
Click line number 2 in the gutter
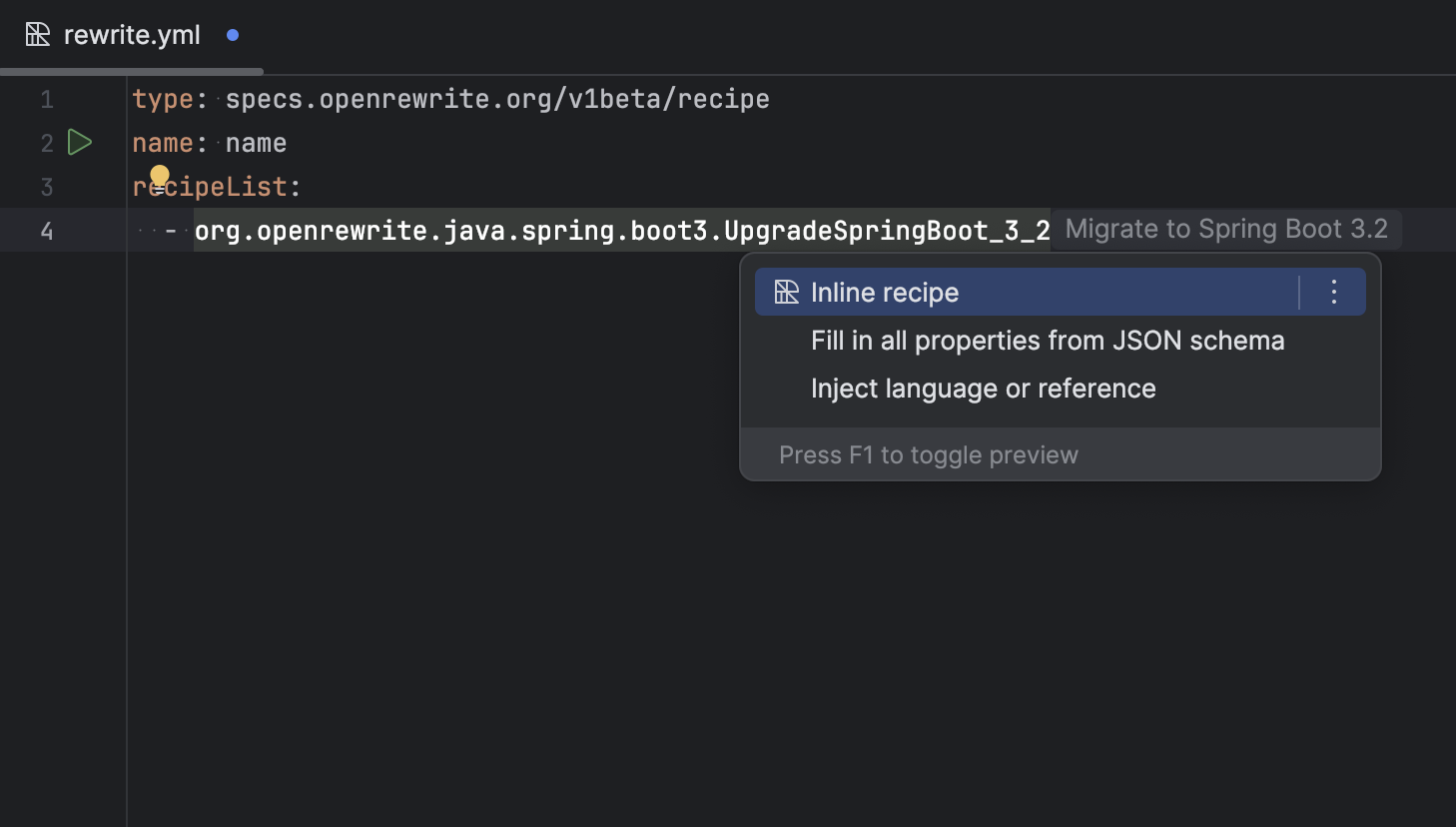tap(46, 142)
